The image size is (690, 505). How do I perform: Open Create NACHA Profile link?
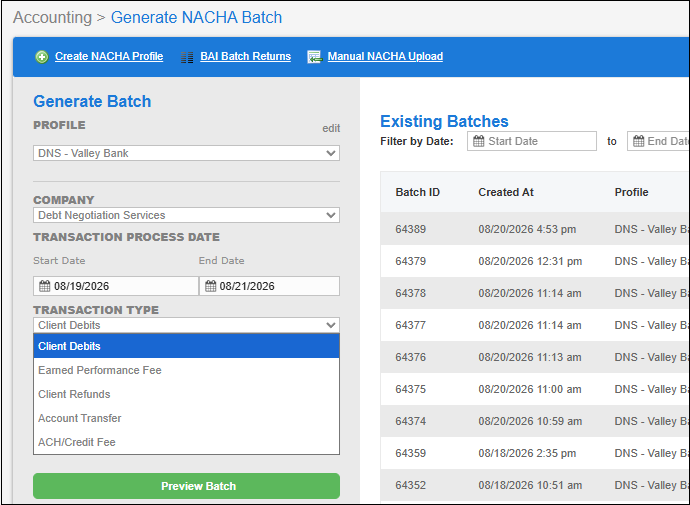point(109,56)
